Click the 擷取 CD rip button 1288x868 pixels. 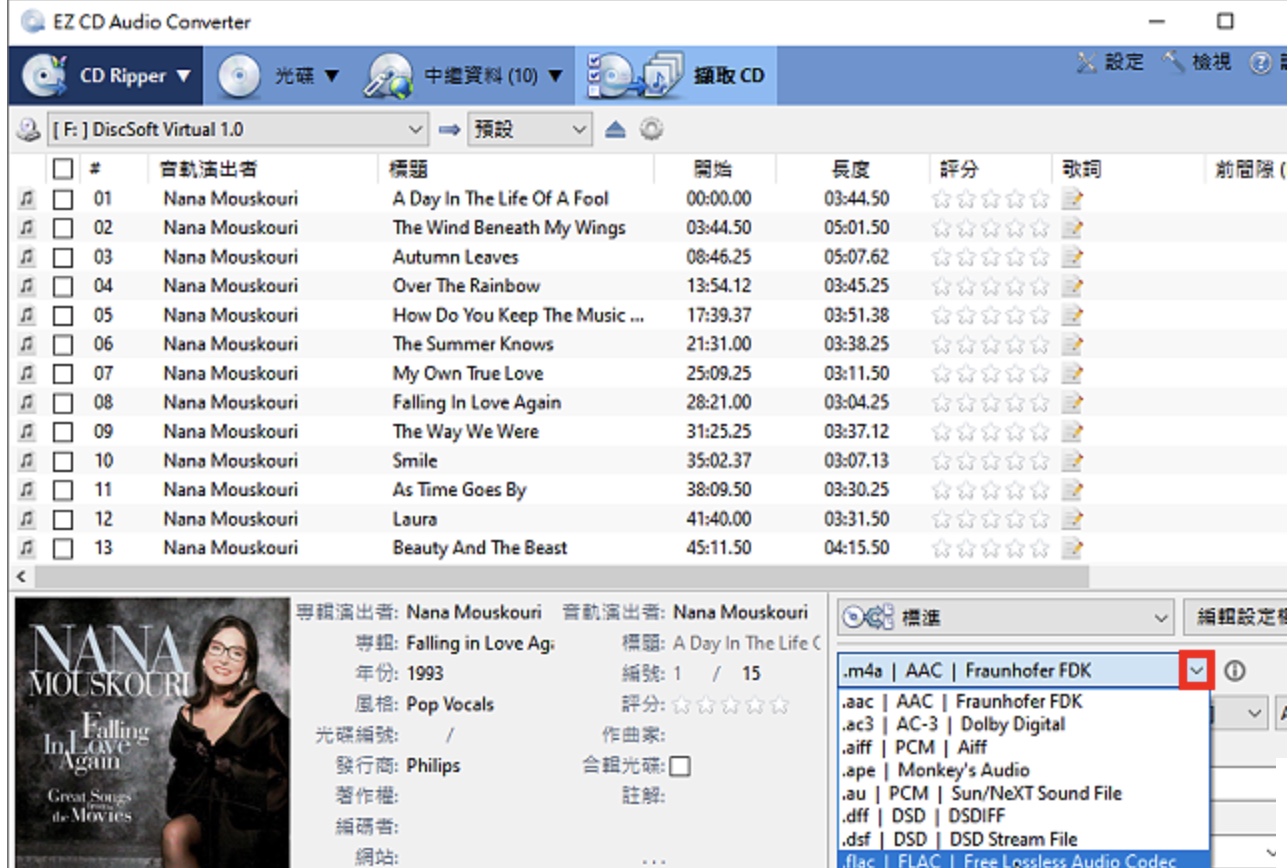(x=676, y=75)
